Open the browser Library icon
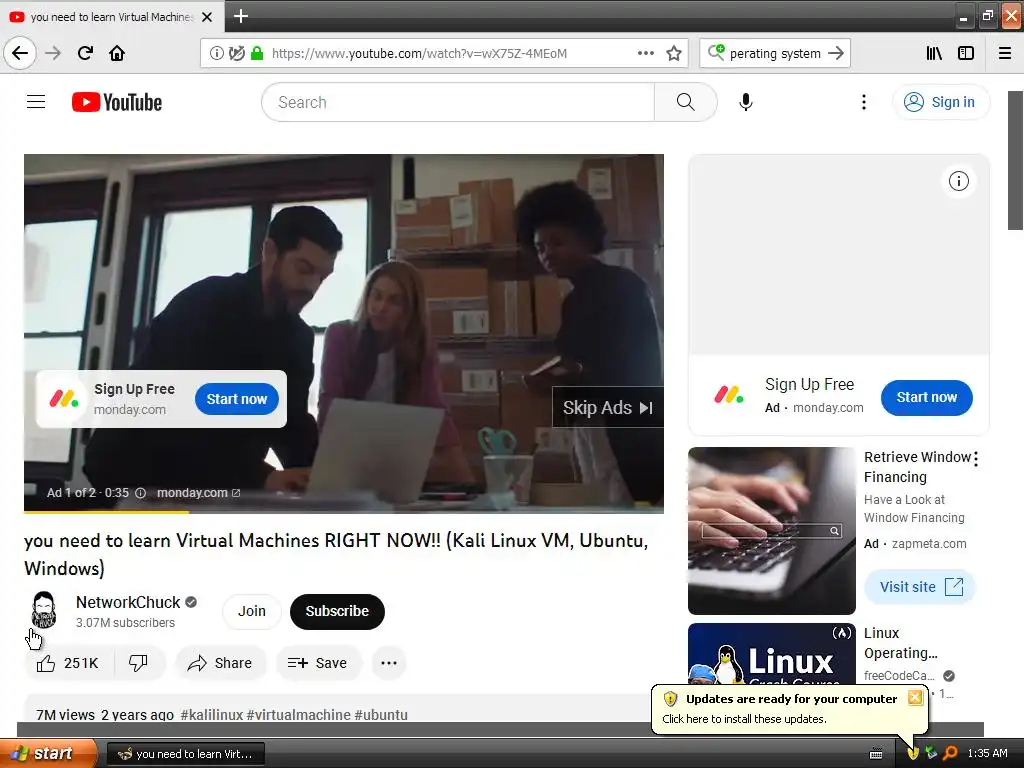 [934, 53]
